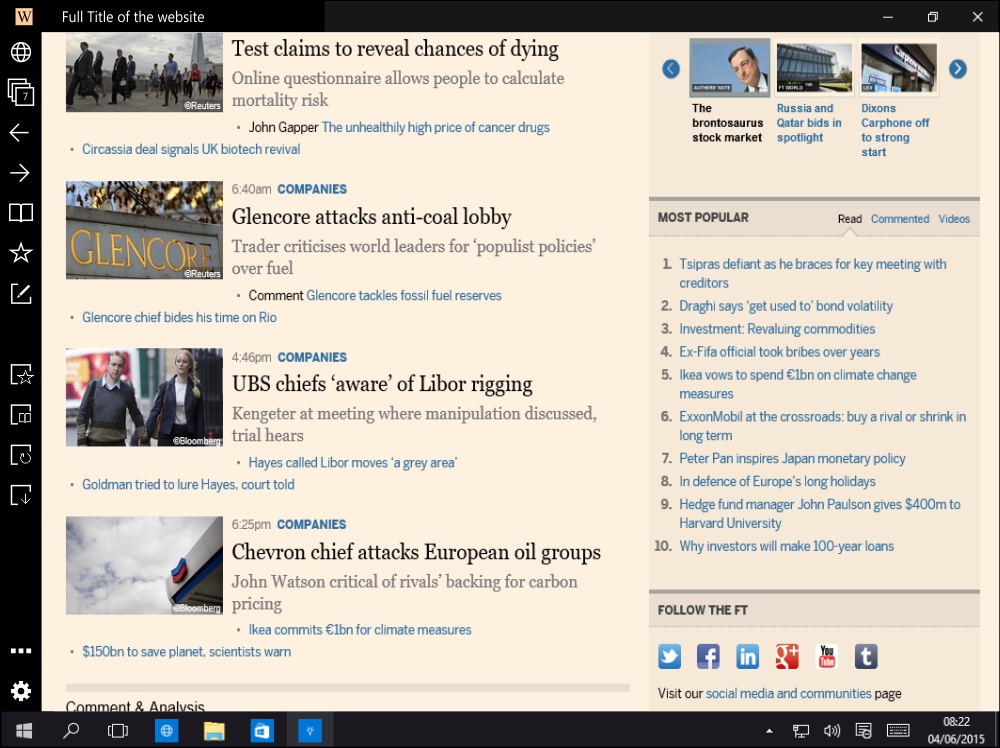Open 'Why investors will make 100-year loans'
This screenshot has width=1000, height=748.
tap(786, 546)
